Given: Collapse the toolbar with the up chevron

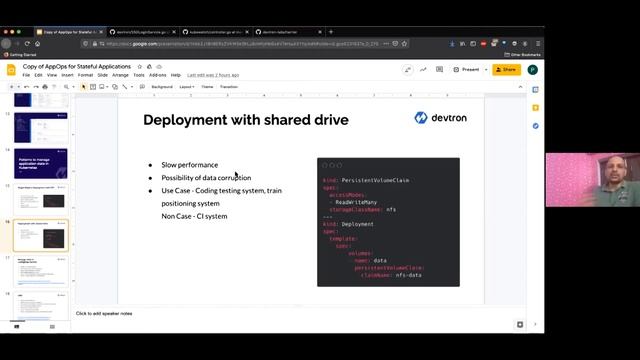Looking at the screenshot, I should tap(520, 87).
